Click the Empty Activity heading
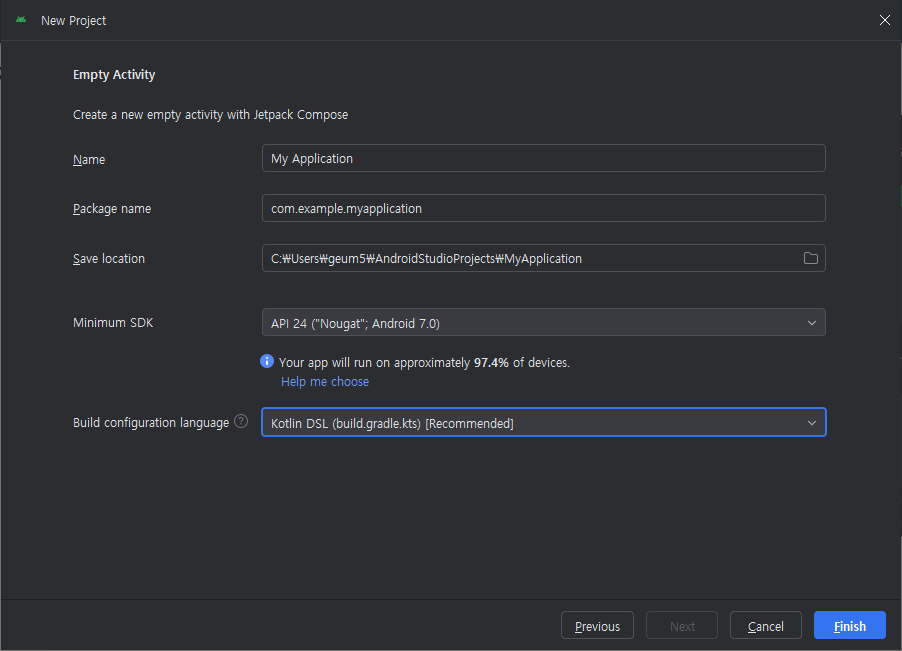Screen dimensions: 902x651 (x=114, y=75)
